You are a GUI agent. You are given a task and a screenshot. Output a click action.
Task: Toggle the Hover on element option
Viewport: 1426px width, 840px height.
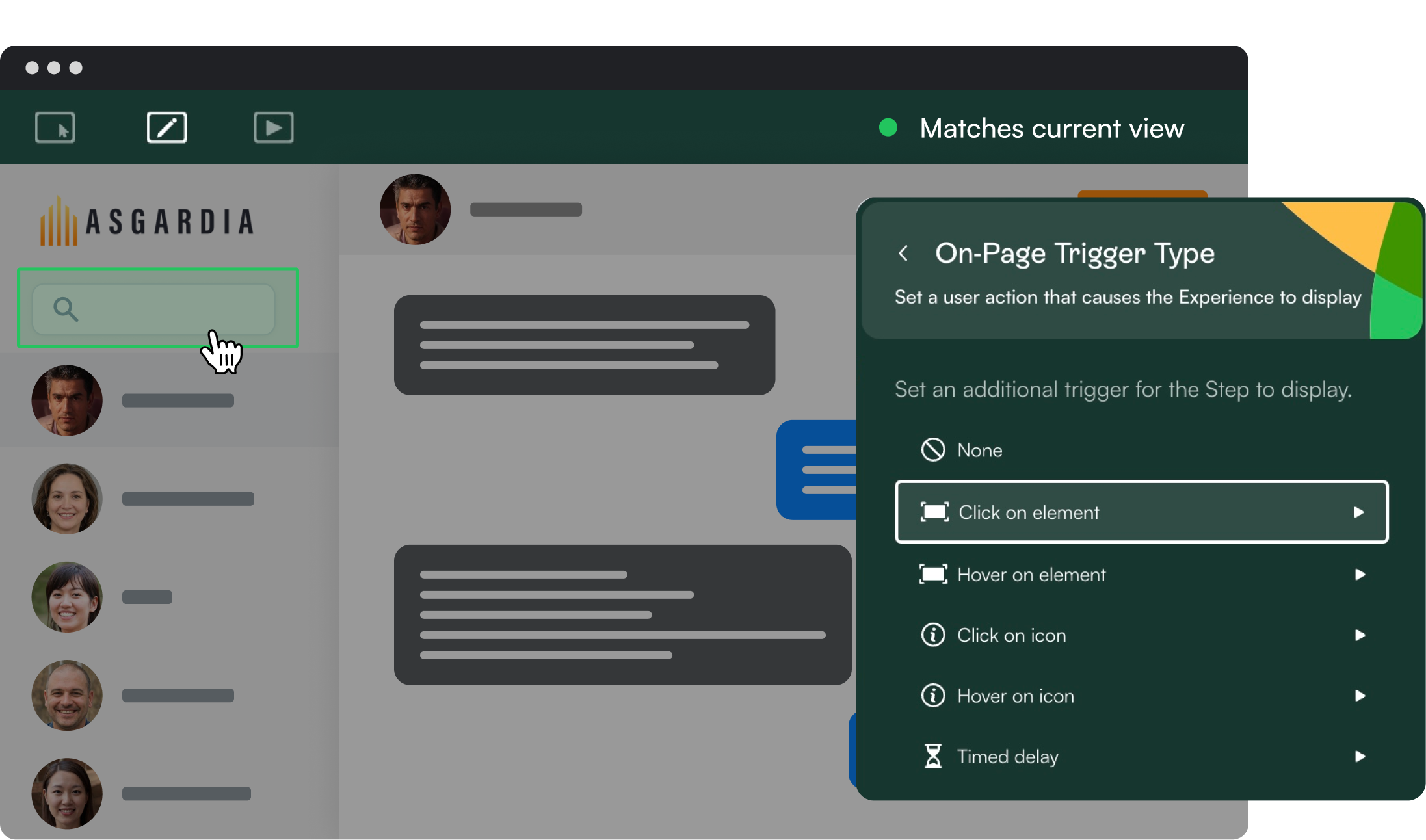[1140, 574]
